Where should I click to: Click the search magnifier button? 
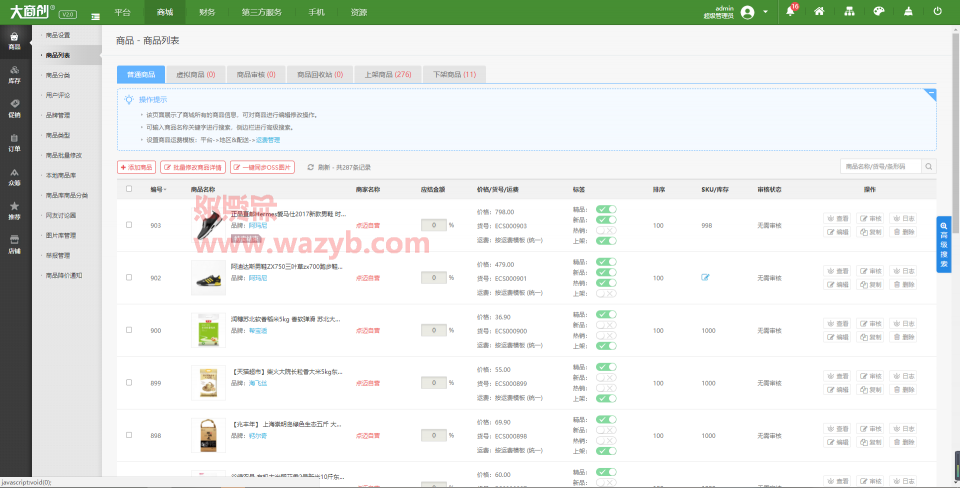pyautogui.click(x=929, y=166)
